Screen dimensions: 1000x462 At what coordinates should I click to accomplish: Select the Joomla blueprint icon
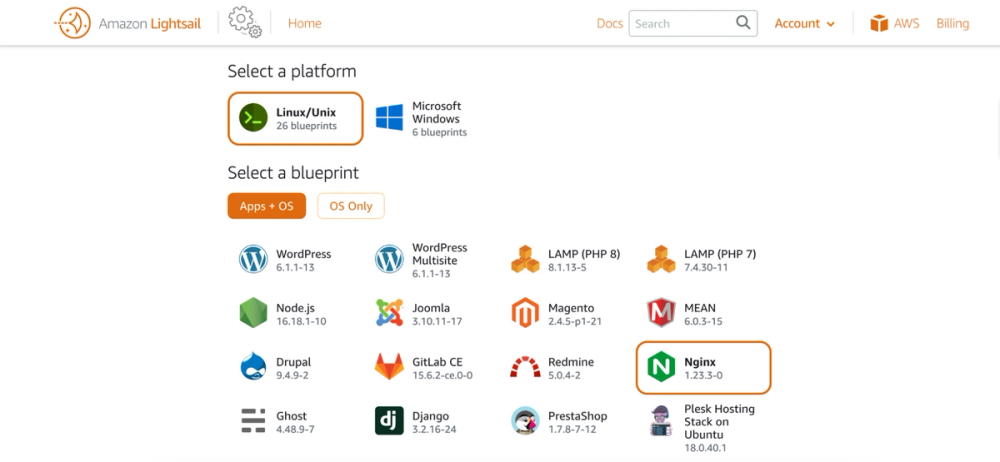tap(389, 313)
